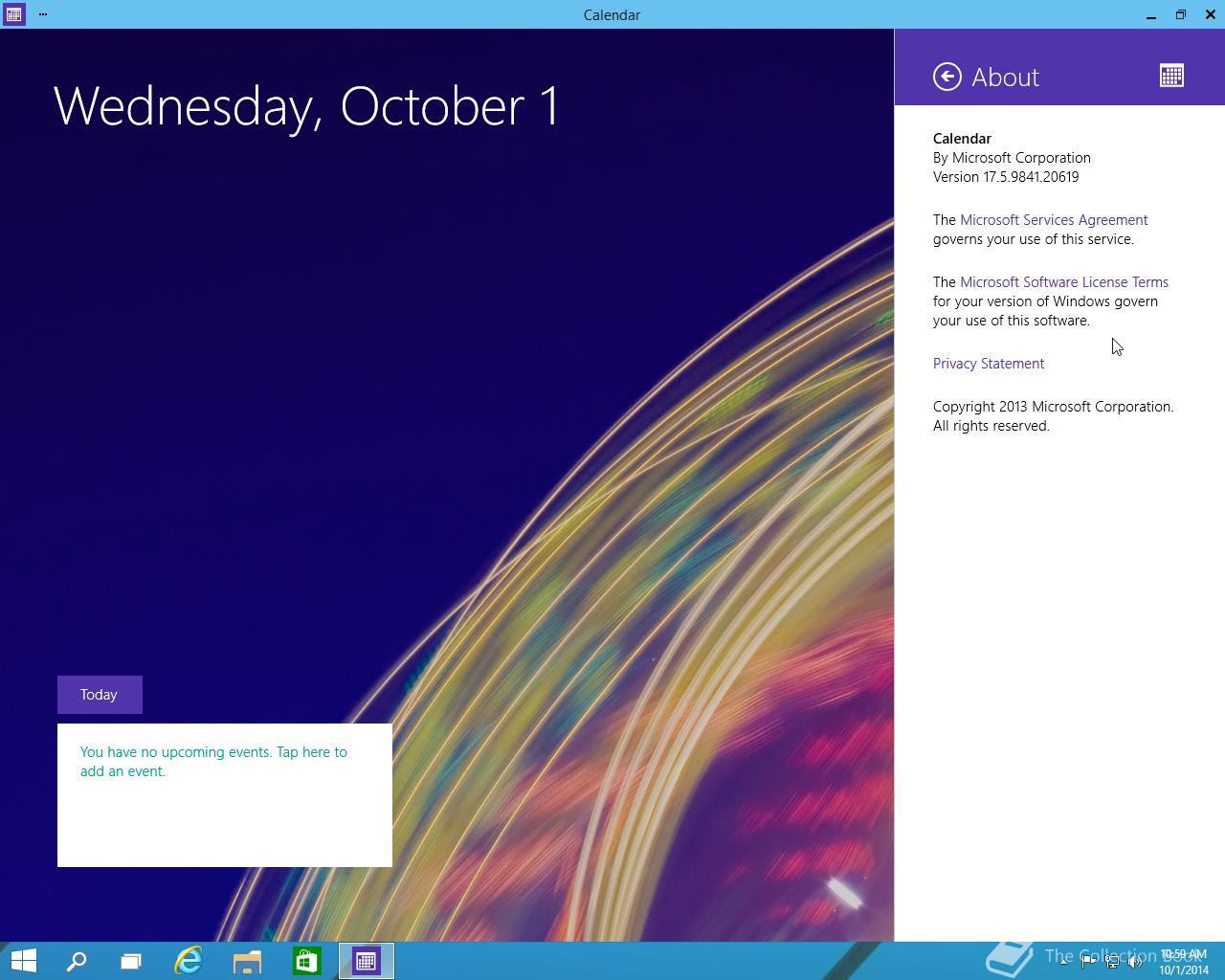Click the Today button
The height and width of the screenshot is (980, 1225).
[x=100, y=695]
